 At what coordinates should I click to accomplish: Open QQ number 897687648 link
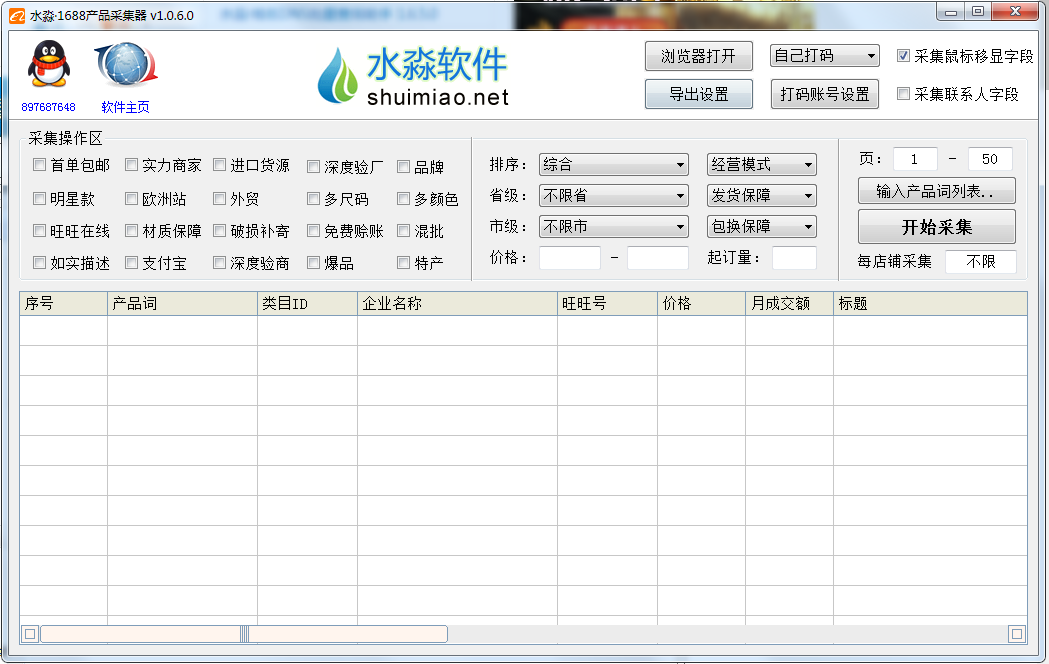(48, 107)
